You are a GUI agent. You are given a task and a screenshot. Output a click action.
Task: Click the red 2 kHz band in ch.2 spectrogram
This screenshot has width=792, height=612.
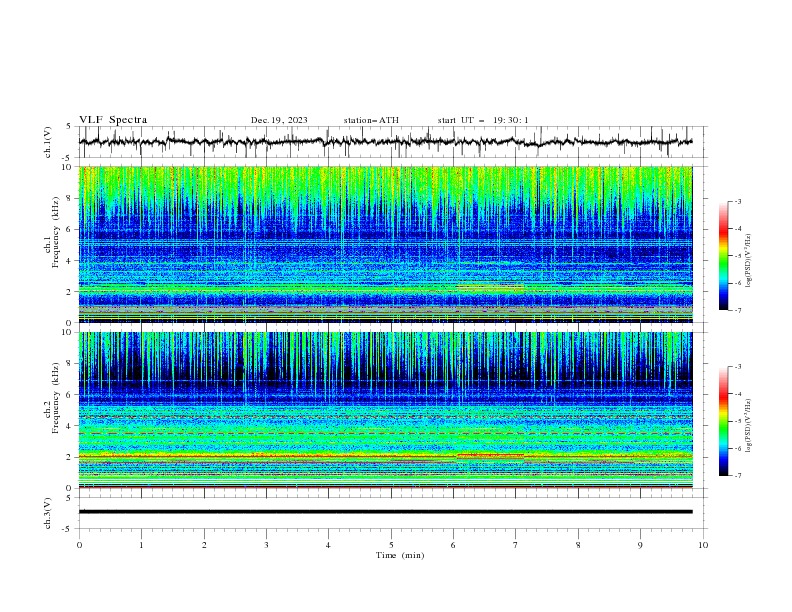point(386,456)
